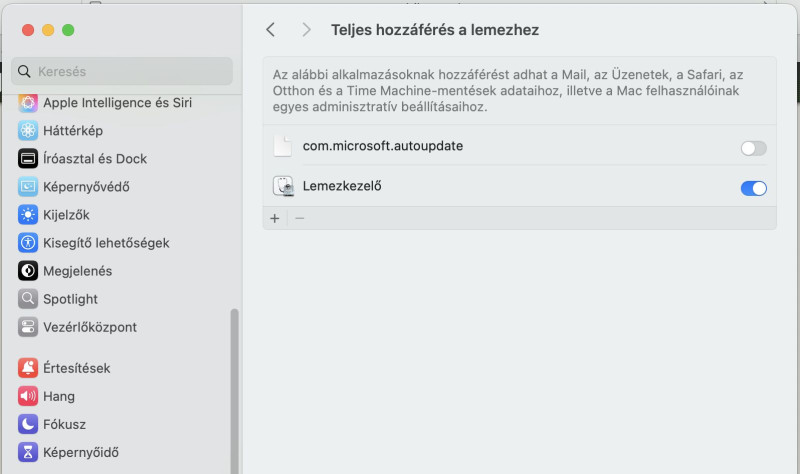This screenshot has width=800, height=474.
Task: Select the Lemezkezelő row text
Action: pos(342,186)
